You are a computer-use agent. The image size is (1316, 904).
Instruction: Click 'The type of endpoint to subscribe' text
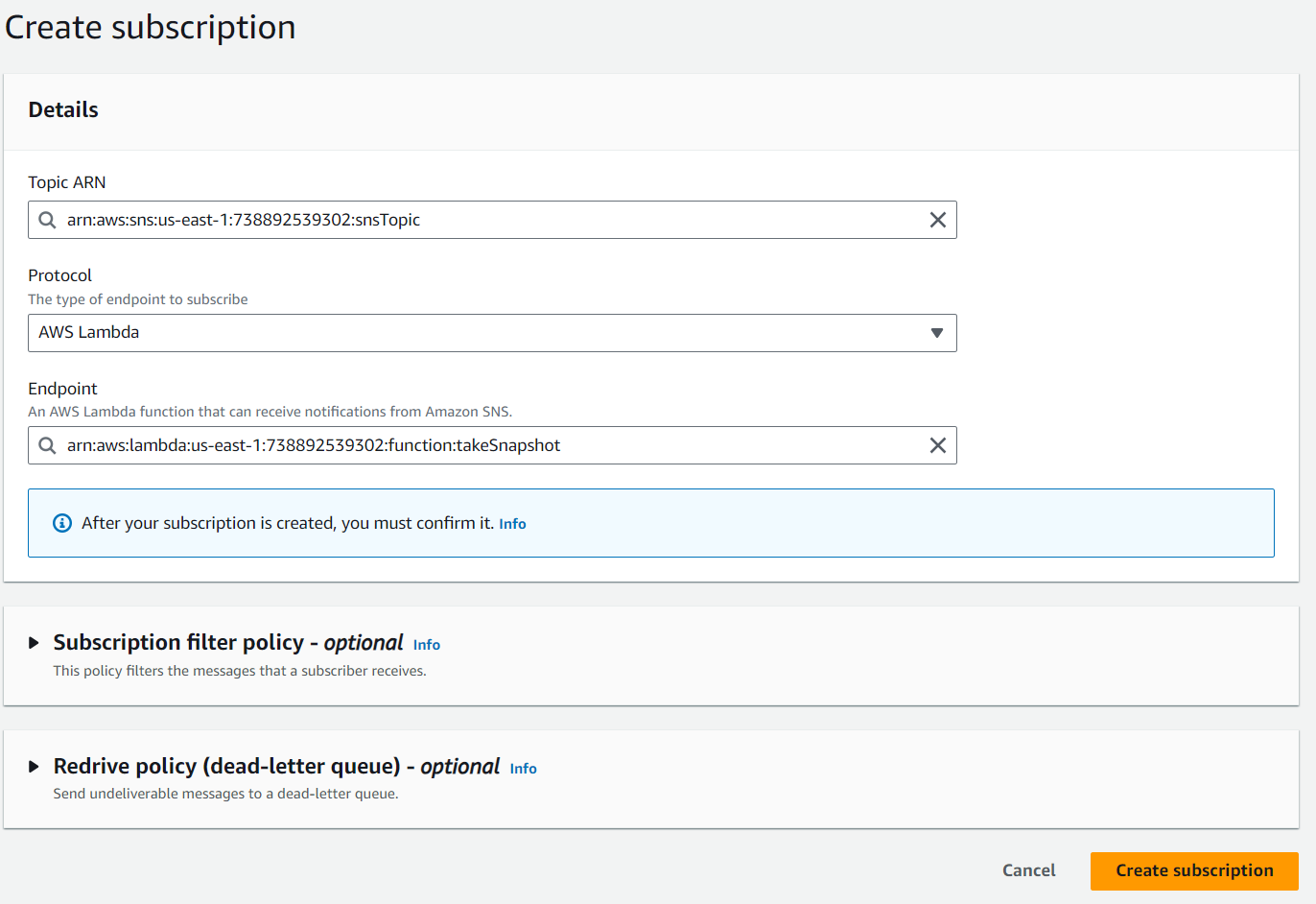pos(138,299)
